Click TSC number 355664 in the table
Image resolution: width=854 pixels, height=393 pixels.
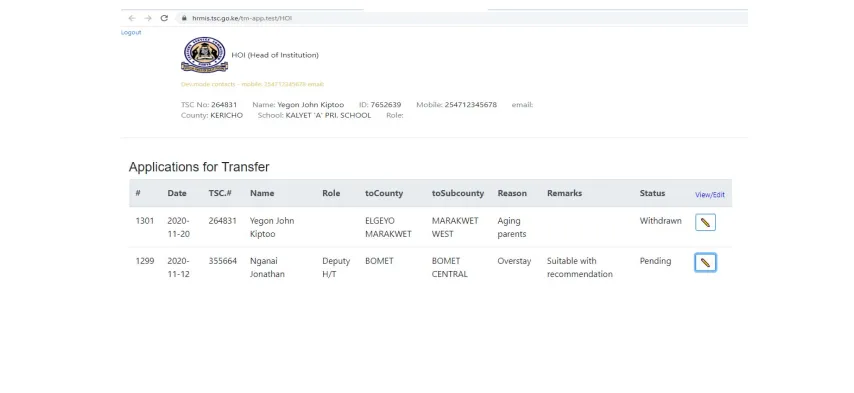223,261
